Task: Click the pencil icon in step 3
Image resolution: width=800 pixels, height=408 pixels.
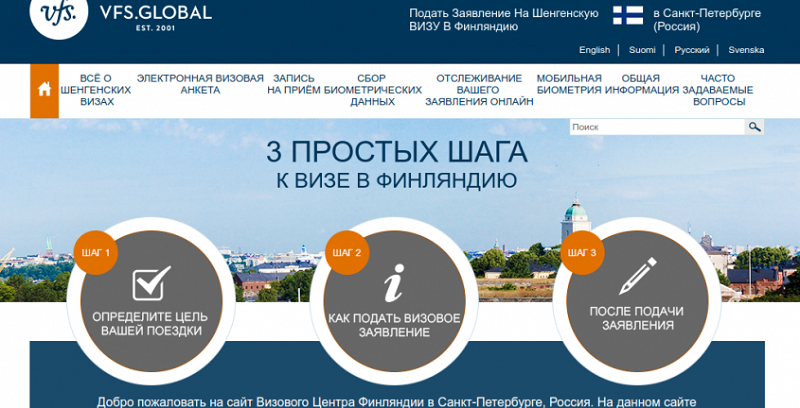Action: coord(638,275)
